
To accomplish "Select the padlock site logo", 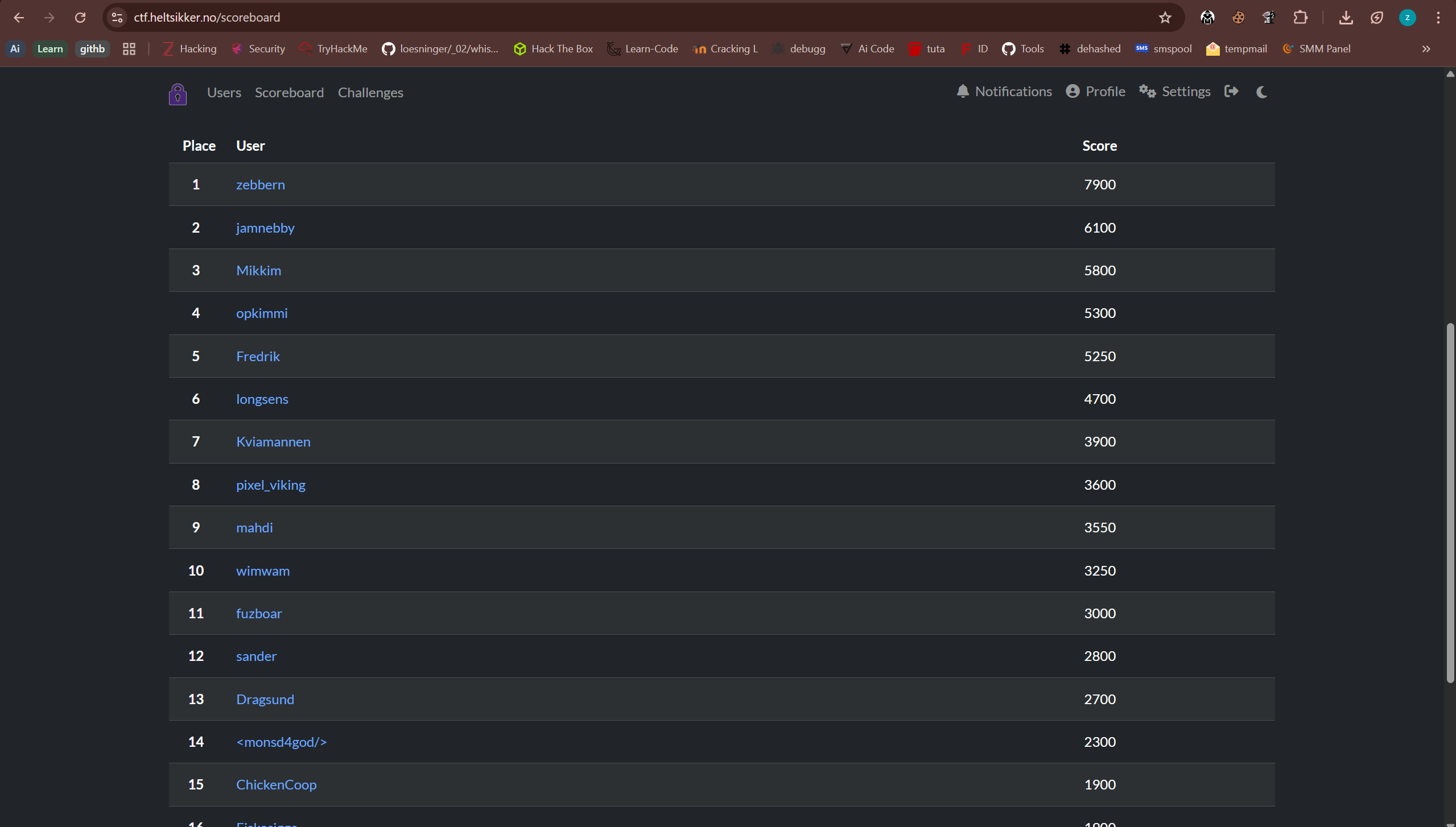I will coord(178,94).
